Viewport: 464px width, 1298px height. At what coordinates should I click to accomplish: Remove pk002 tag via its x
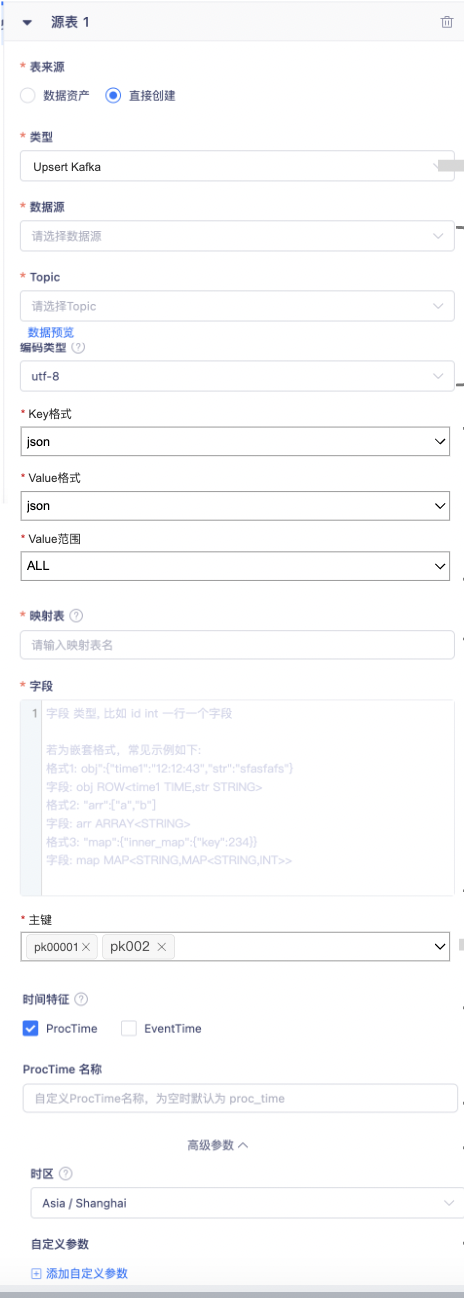pyautogui.click(x=162, y=946)
